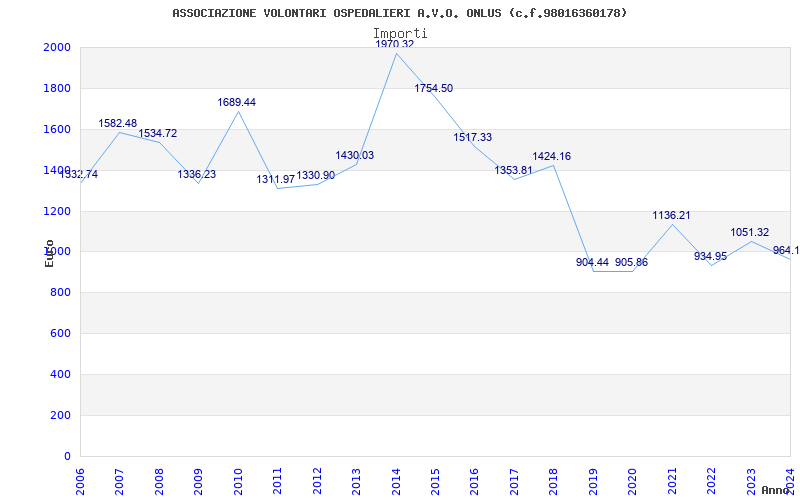Click the 2008 year label on x-axis

click(x=159, y=482)
